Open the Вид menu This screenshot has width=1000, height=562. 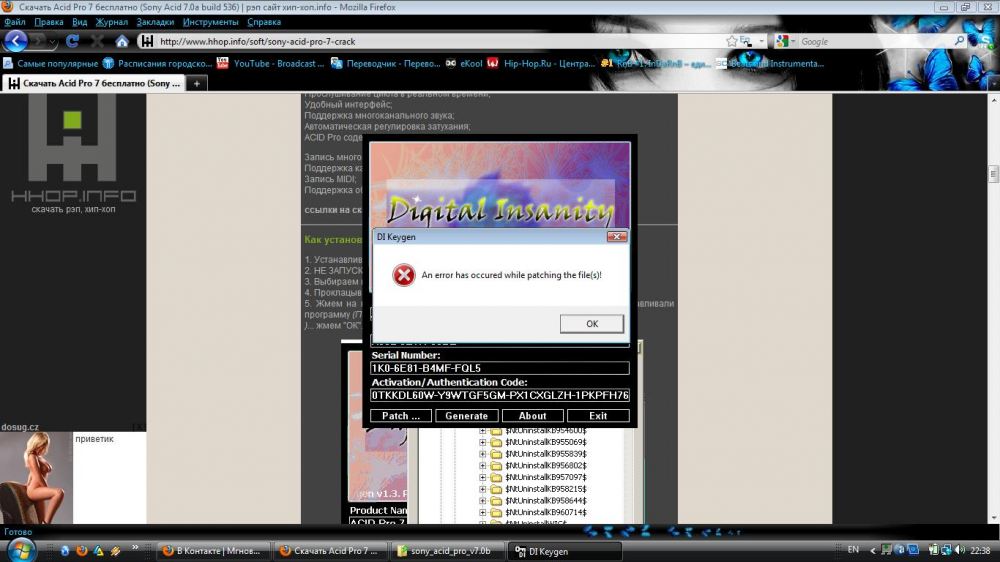(79, 22)
